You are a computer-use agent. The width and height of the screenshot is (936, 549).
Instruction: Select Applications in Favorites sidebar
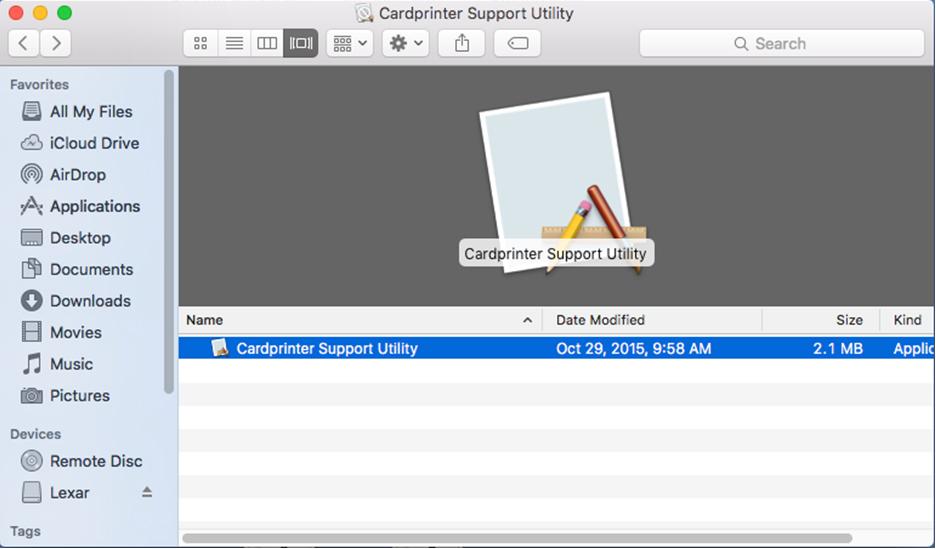[x=95, y=206]
